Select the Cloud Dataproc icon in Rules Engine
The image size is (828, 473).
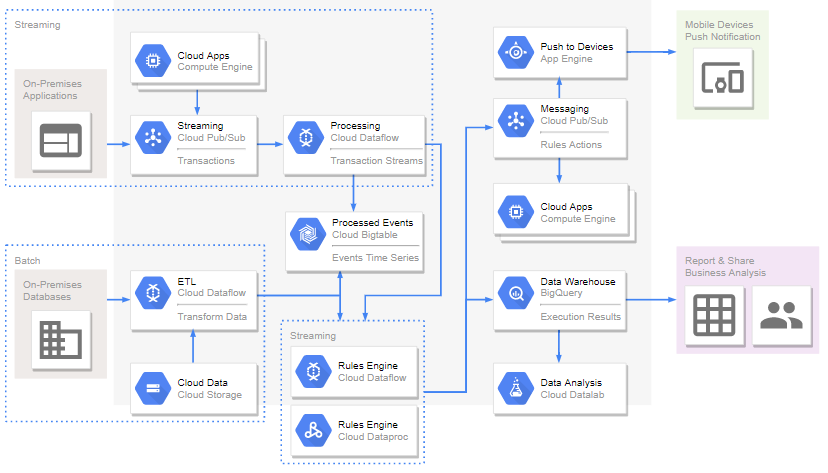coord(313,430)
